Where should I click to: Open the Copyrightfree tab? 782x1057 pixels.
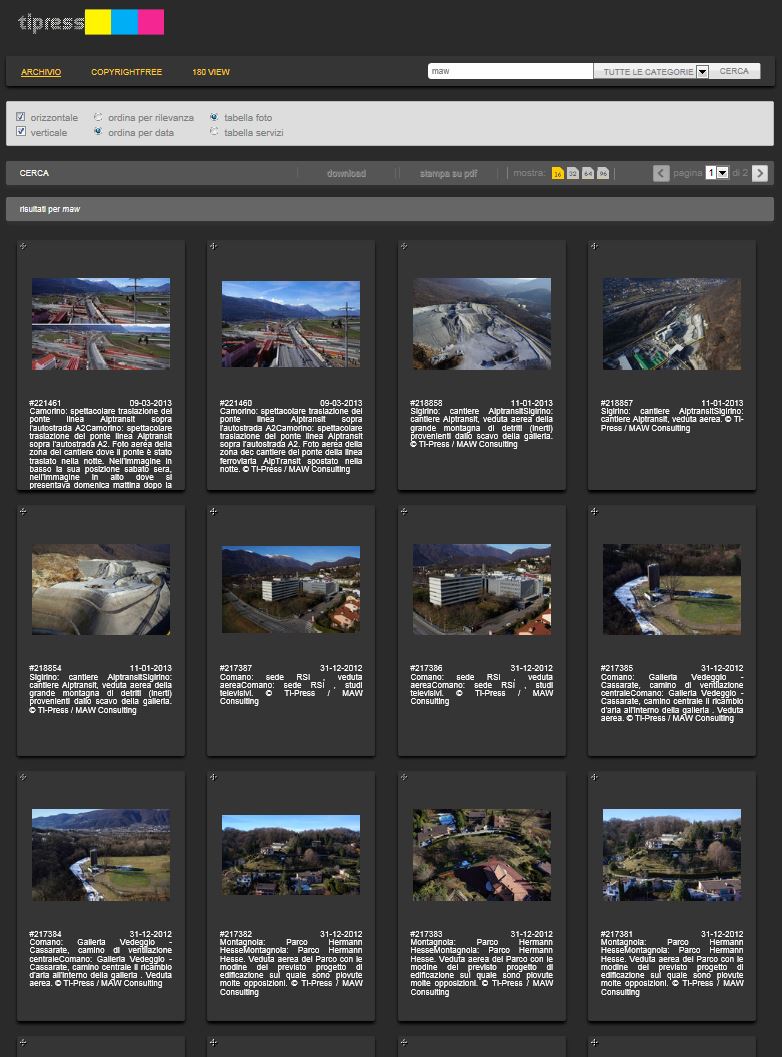click(126, 72)
